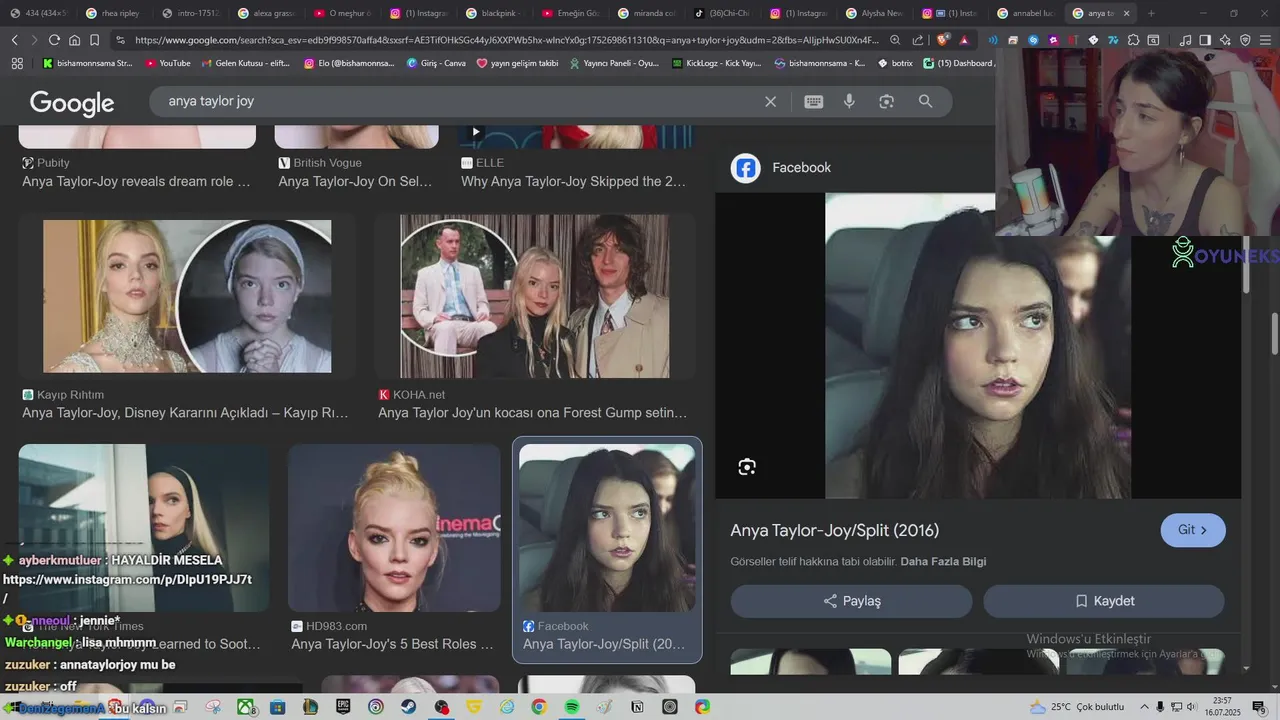
Task: Select the KOHA.net Forest Gump image result
Action: pyautogui.click(x=535, y=296)
